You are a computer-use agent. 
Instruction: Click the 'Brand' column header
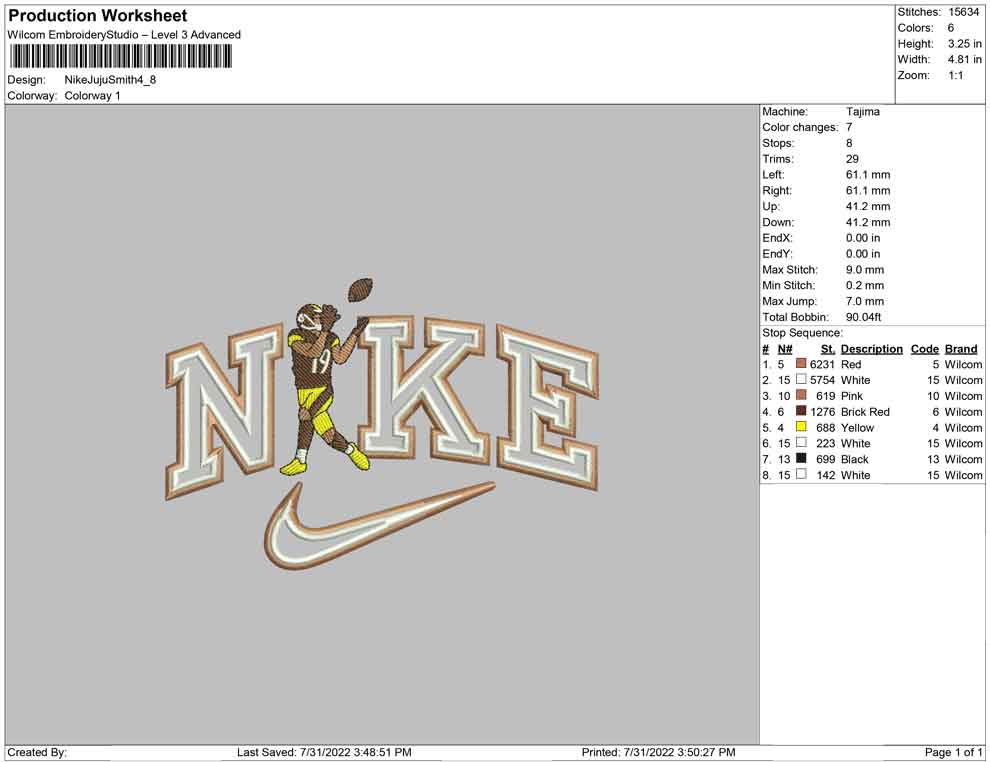961,348
